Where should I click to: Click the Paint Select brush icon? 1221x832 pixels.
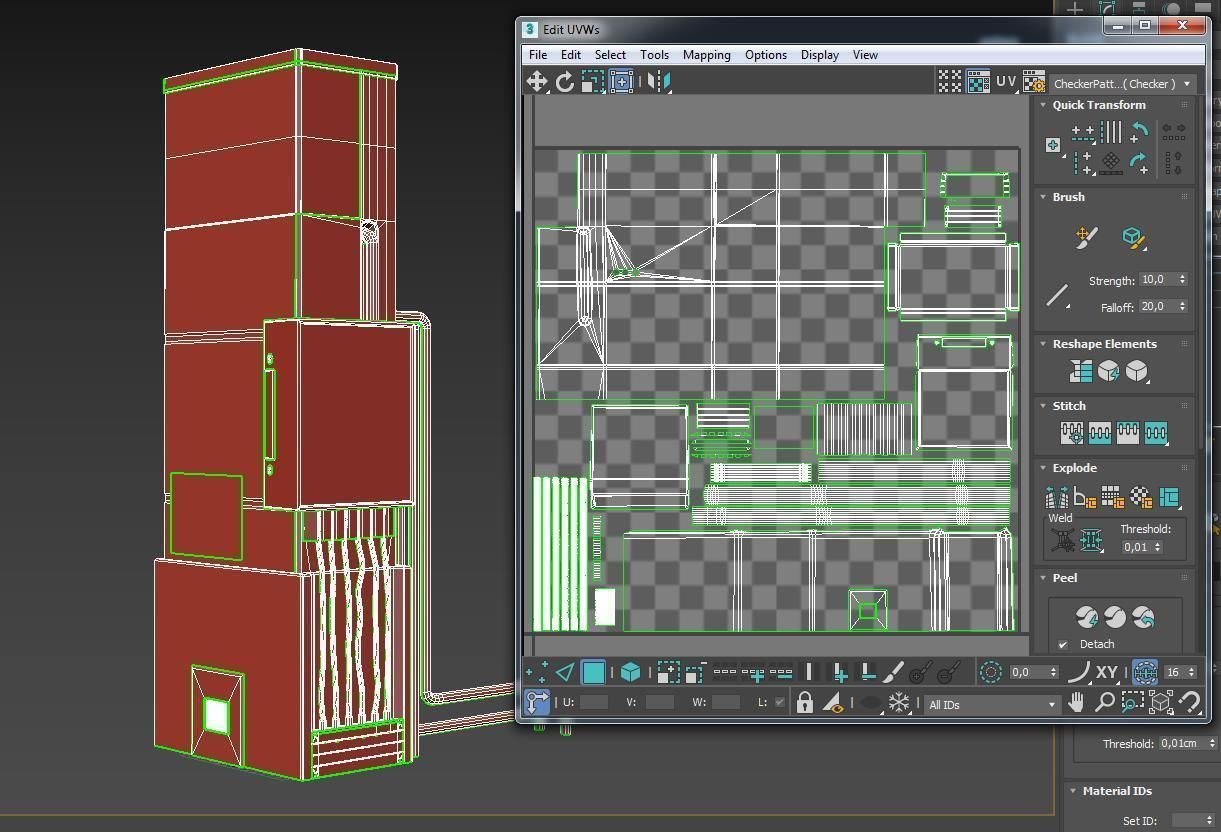coord(894,672)
